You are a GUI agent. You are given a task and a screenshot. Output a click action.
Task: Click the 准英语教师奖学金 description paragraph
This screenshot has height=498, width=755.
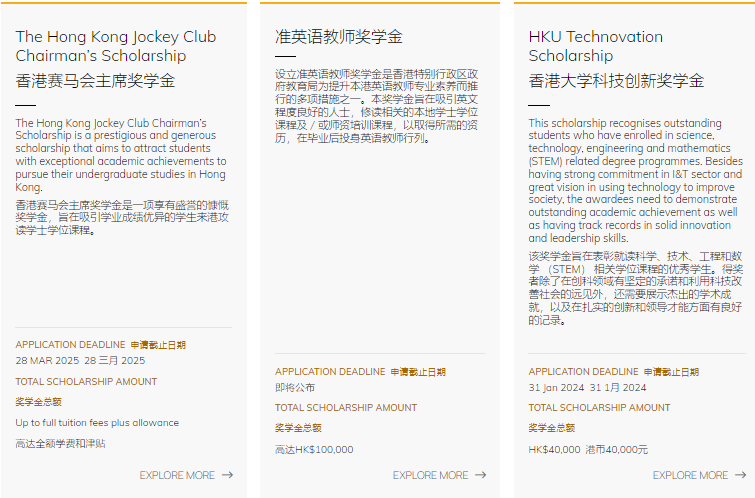coord(376,106)
